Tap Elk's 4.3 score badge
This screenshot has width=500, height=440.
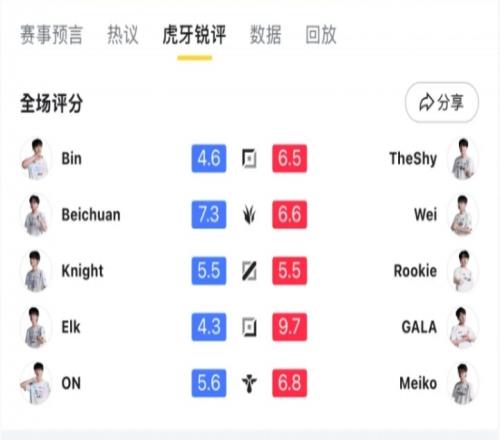point(209,327)
